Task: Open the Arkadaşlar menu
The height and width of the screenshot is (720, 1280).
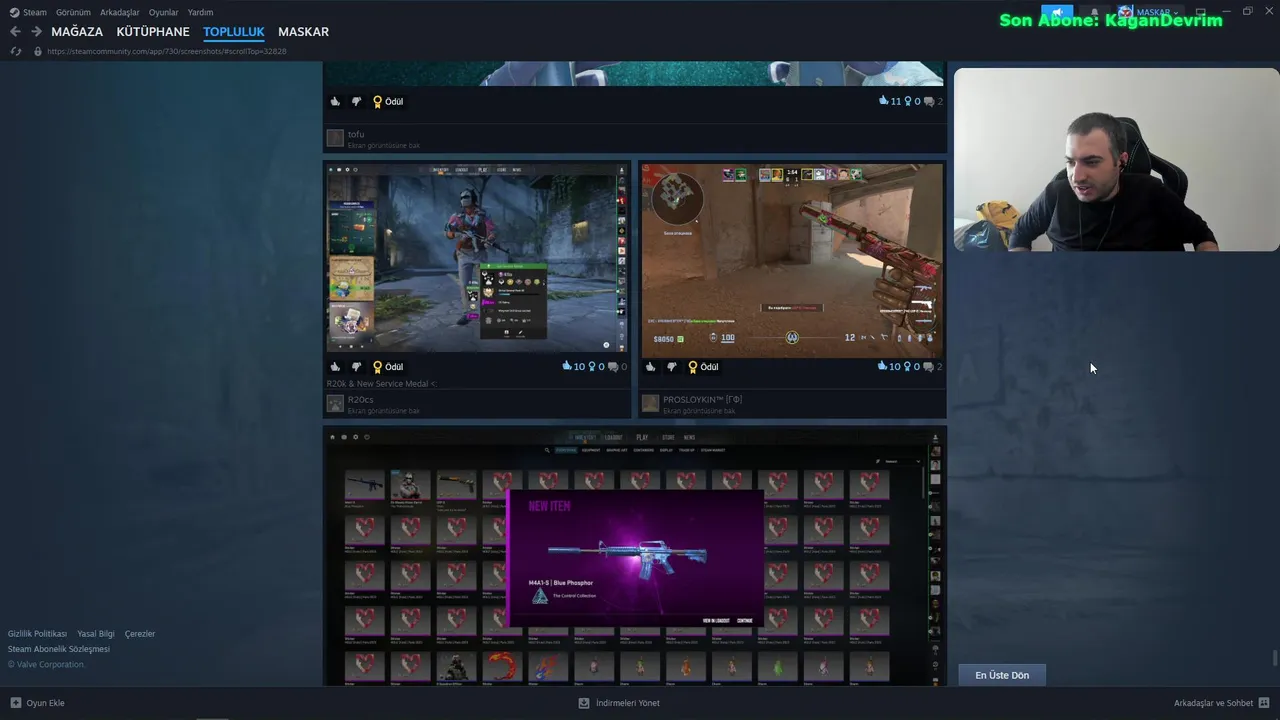Action: pyautogui.click(x=120, y=12)
